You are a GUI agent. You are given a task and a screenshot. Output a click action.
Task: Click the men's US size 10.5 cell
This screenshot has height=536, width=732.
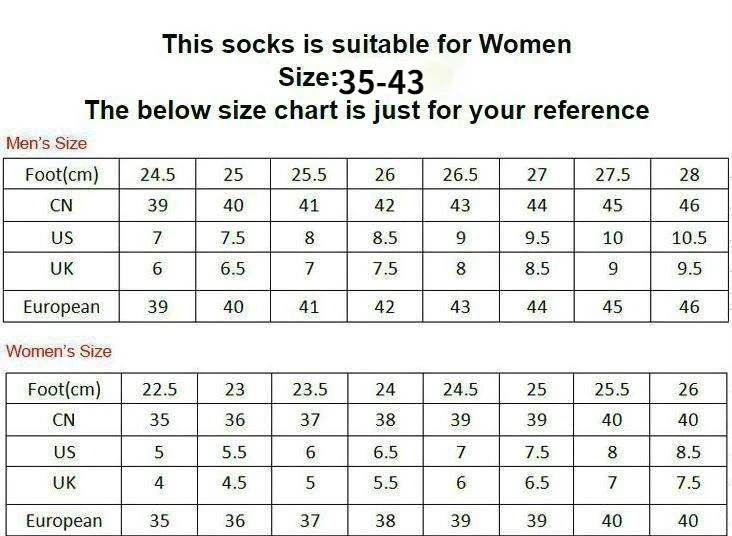pos(689,237)
